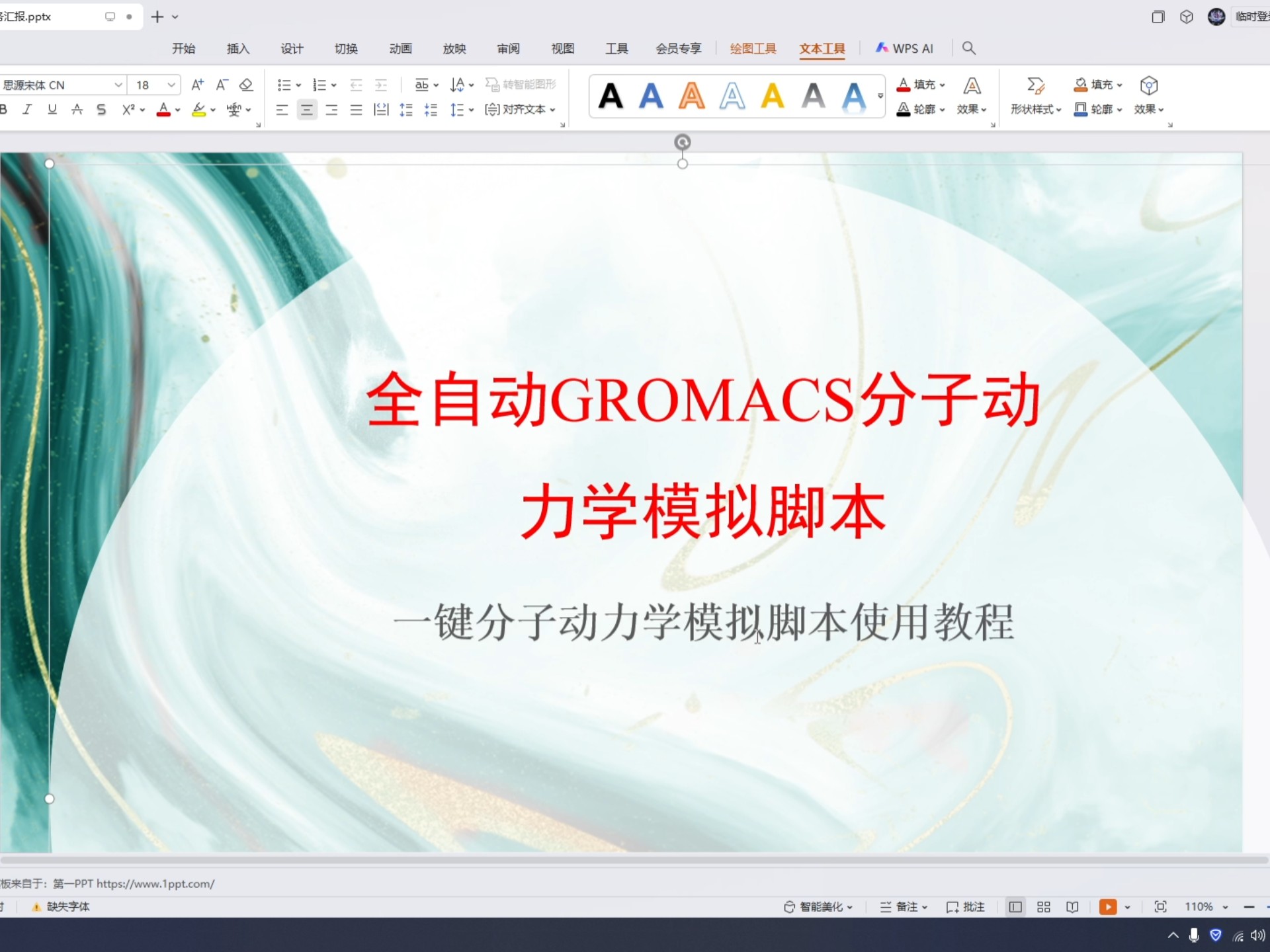
Task: Increase paragraph indent
Action: tap(381, 85)
